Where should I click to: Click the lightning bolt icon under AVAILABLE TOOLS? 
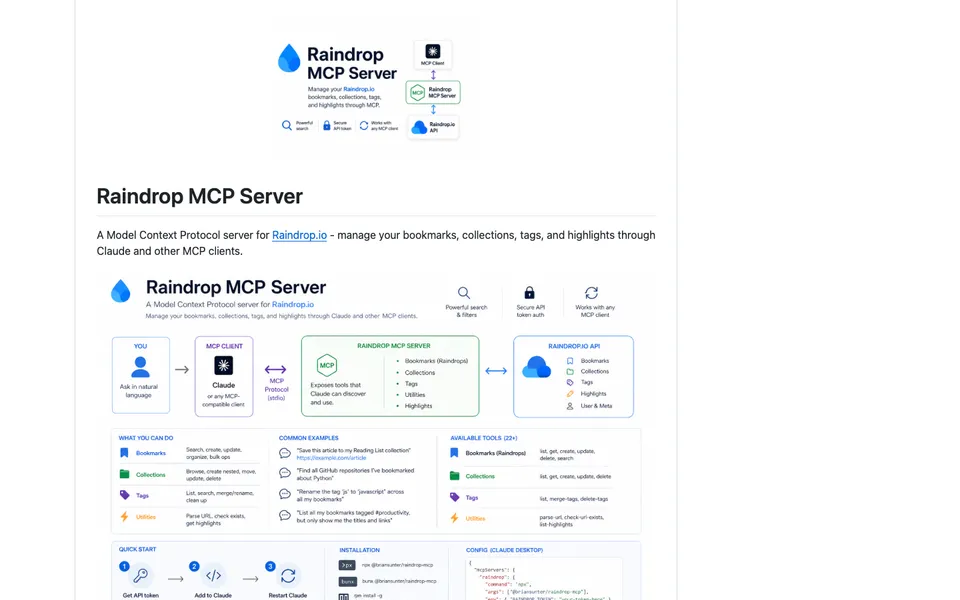tap(454, 518)
